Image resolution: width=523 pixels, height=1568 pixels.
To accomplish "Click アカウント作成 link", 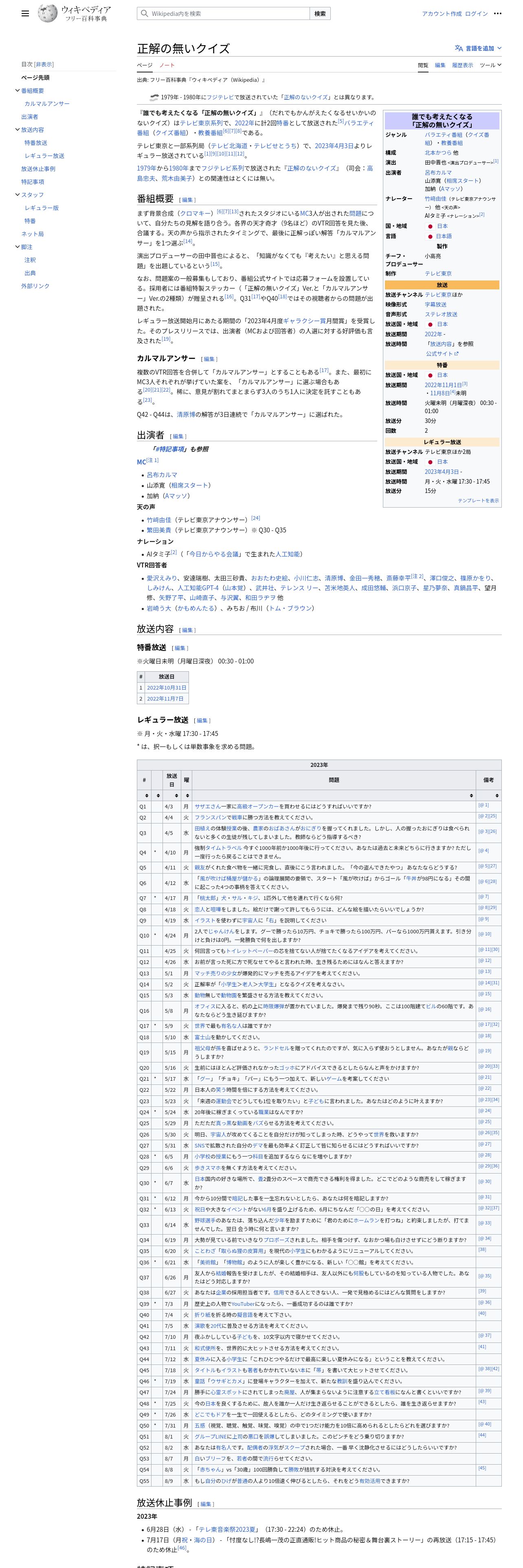I will (442, 13).
